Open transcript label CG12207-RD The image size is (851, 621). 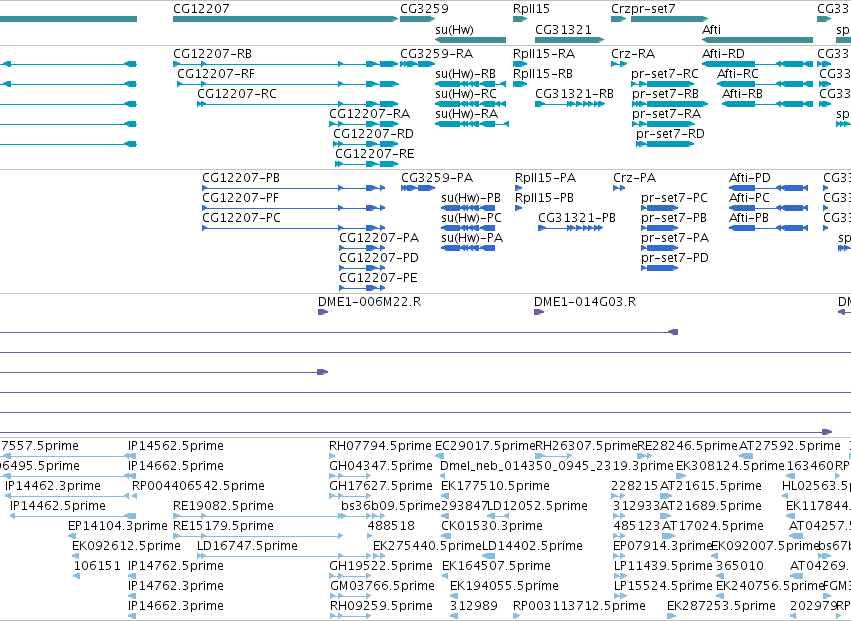[373, 134]
